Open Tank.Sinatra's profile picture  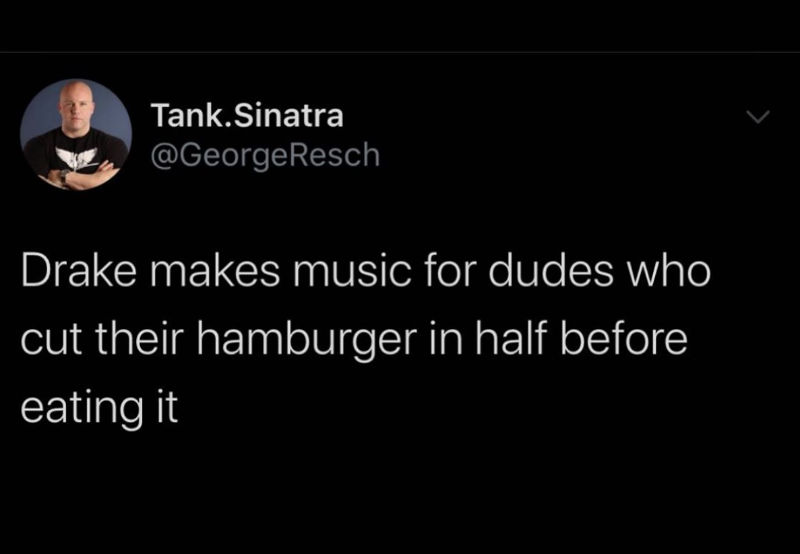[x=76, y=134]
